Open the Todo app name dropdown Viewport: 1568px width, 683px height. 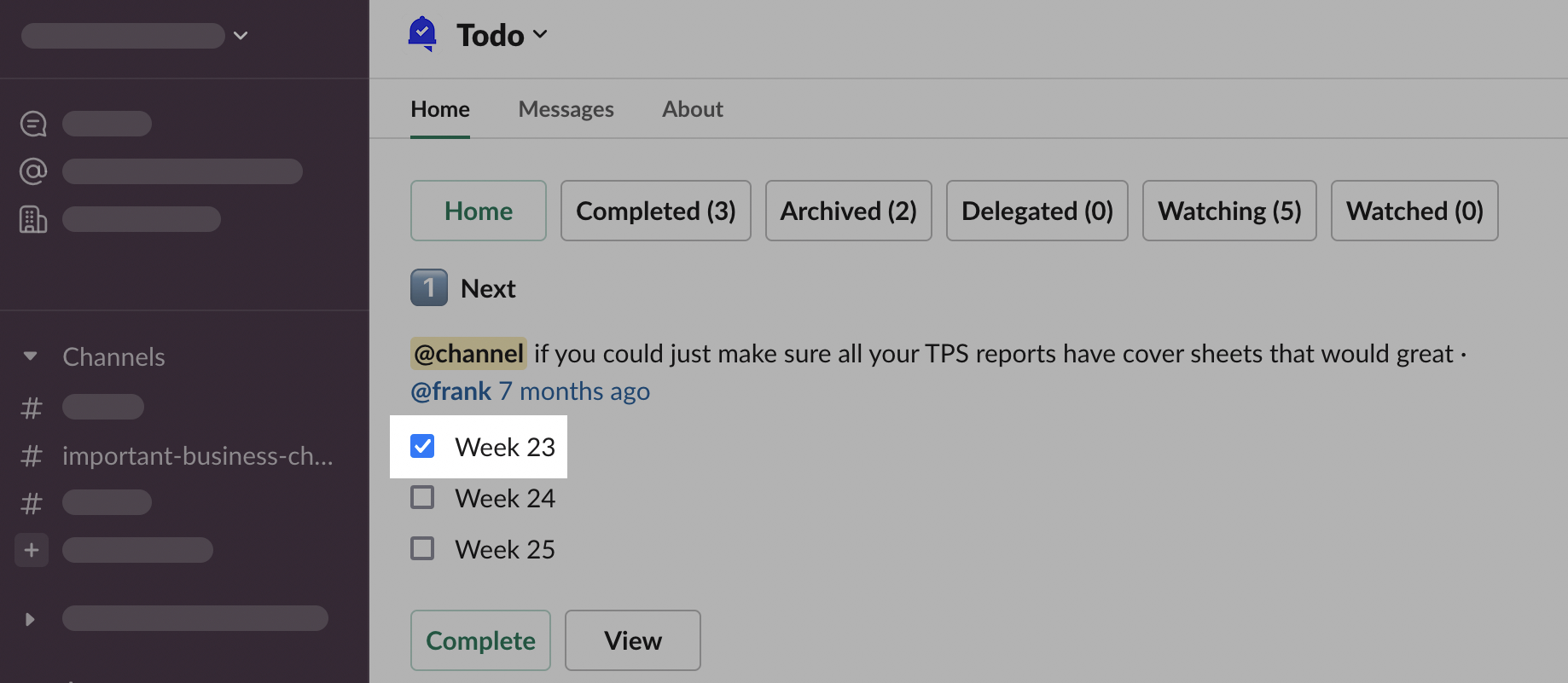tap(502, 35)
